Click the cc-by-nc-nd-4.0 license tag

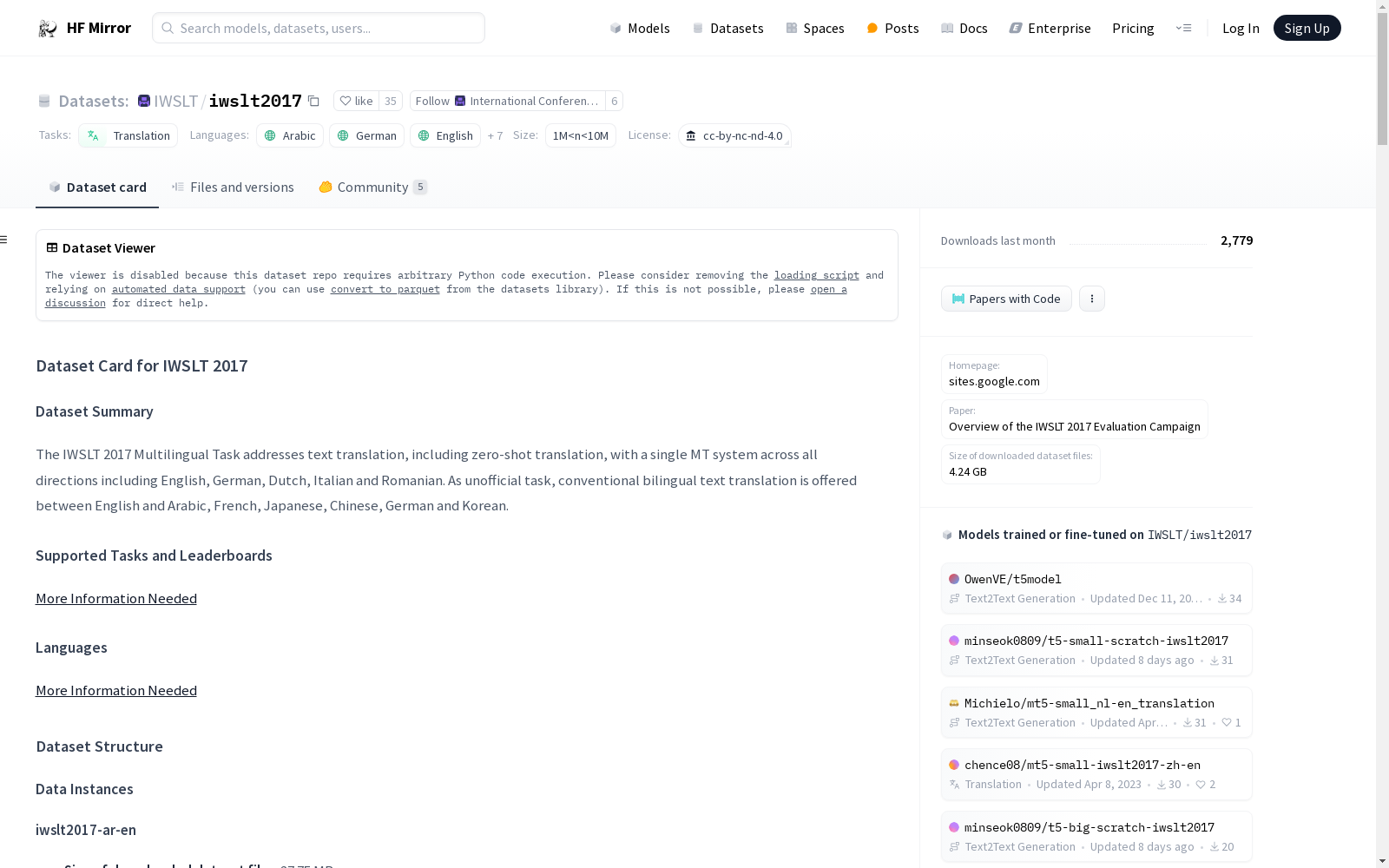pyautogui.click(x=734, y=135)
